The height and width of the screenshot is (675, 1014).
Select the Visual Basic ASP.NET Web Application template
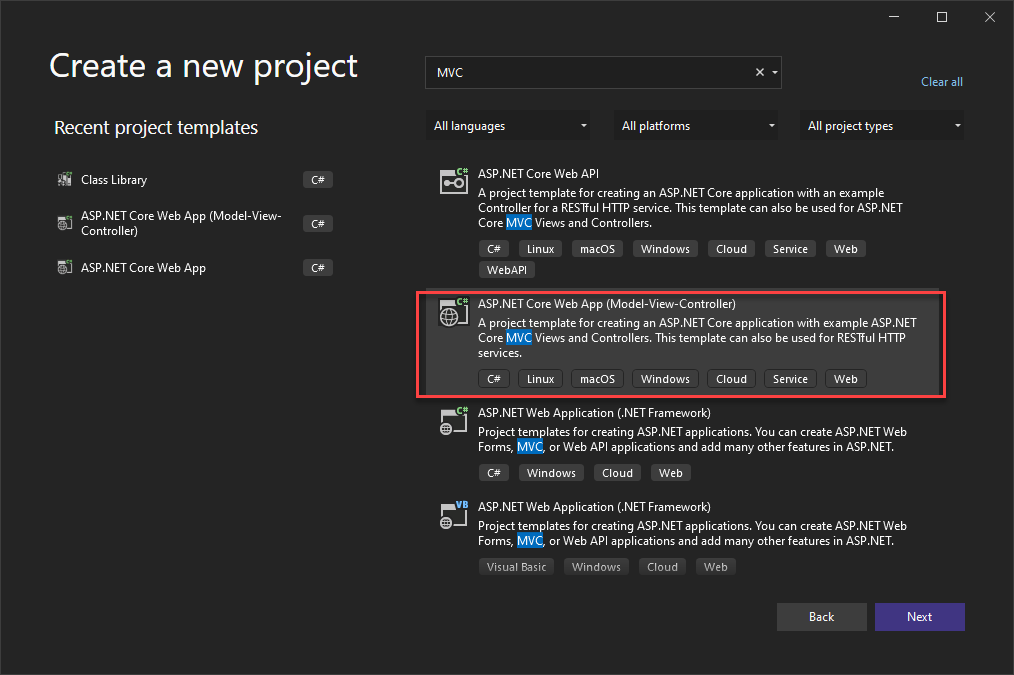click(x=594, y=507)
